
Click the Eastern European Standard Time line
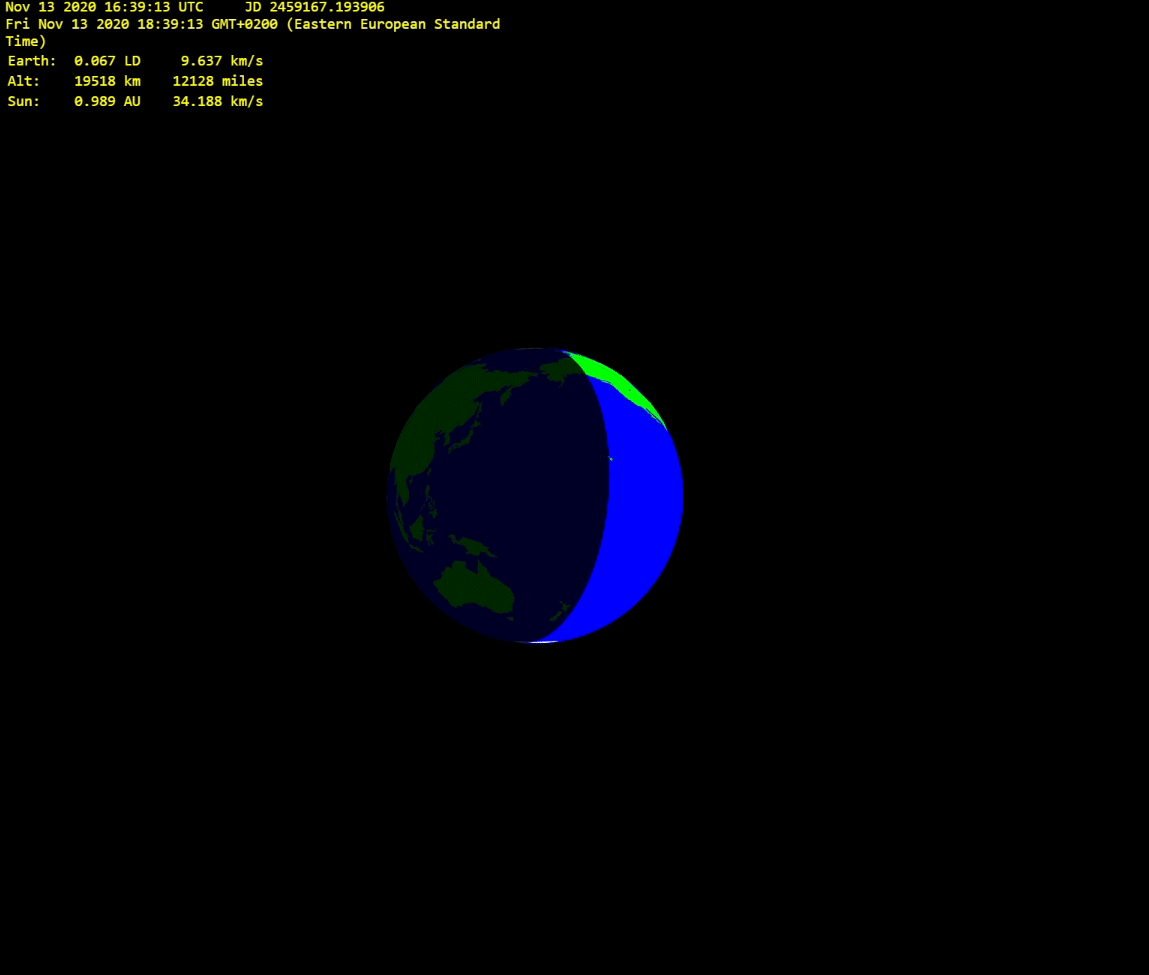pos(252,24)
